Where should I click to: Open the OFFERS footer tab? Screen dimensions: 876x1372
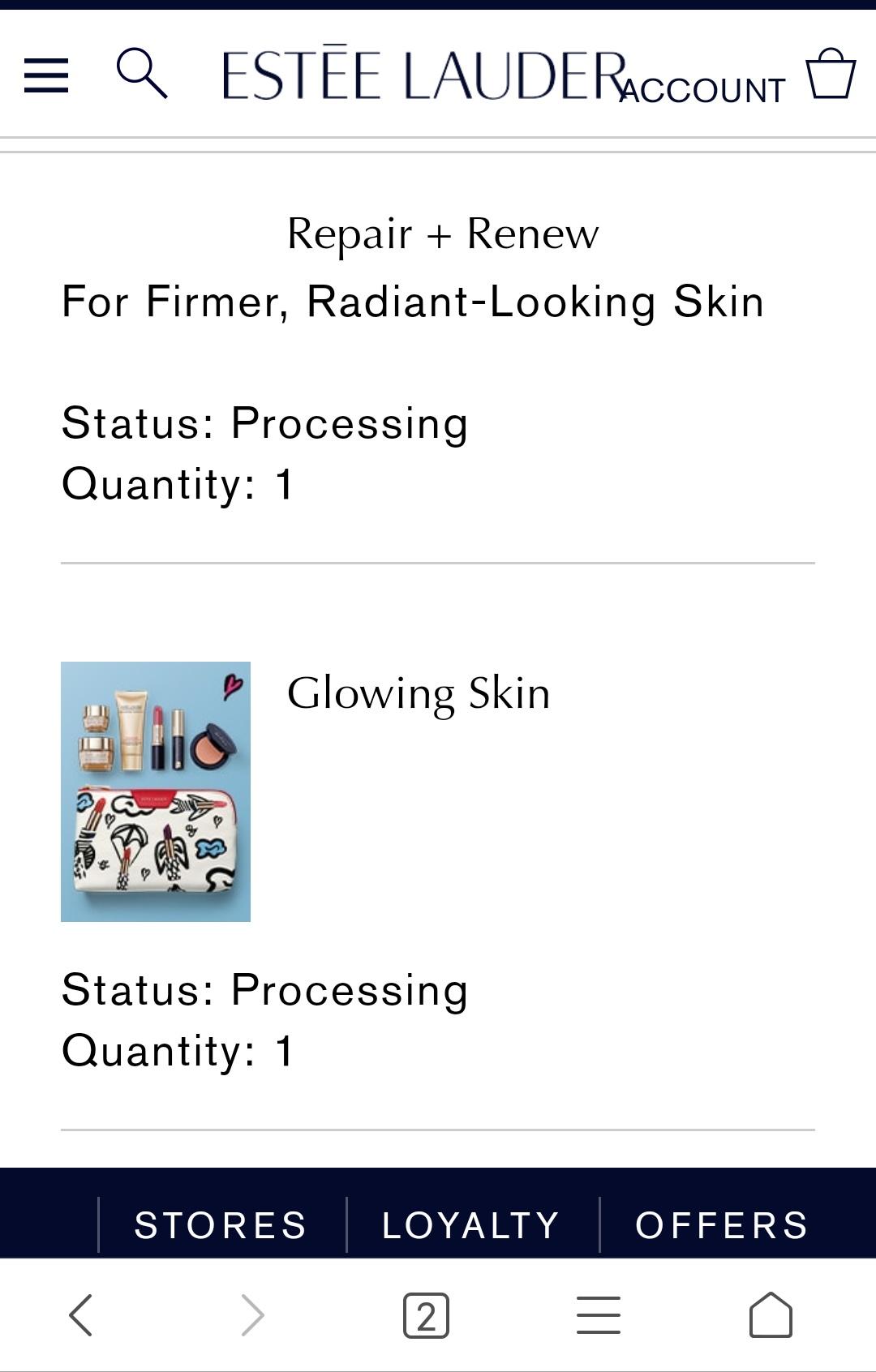722,1224
